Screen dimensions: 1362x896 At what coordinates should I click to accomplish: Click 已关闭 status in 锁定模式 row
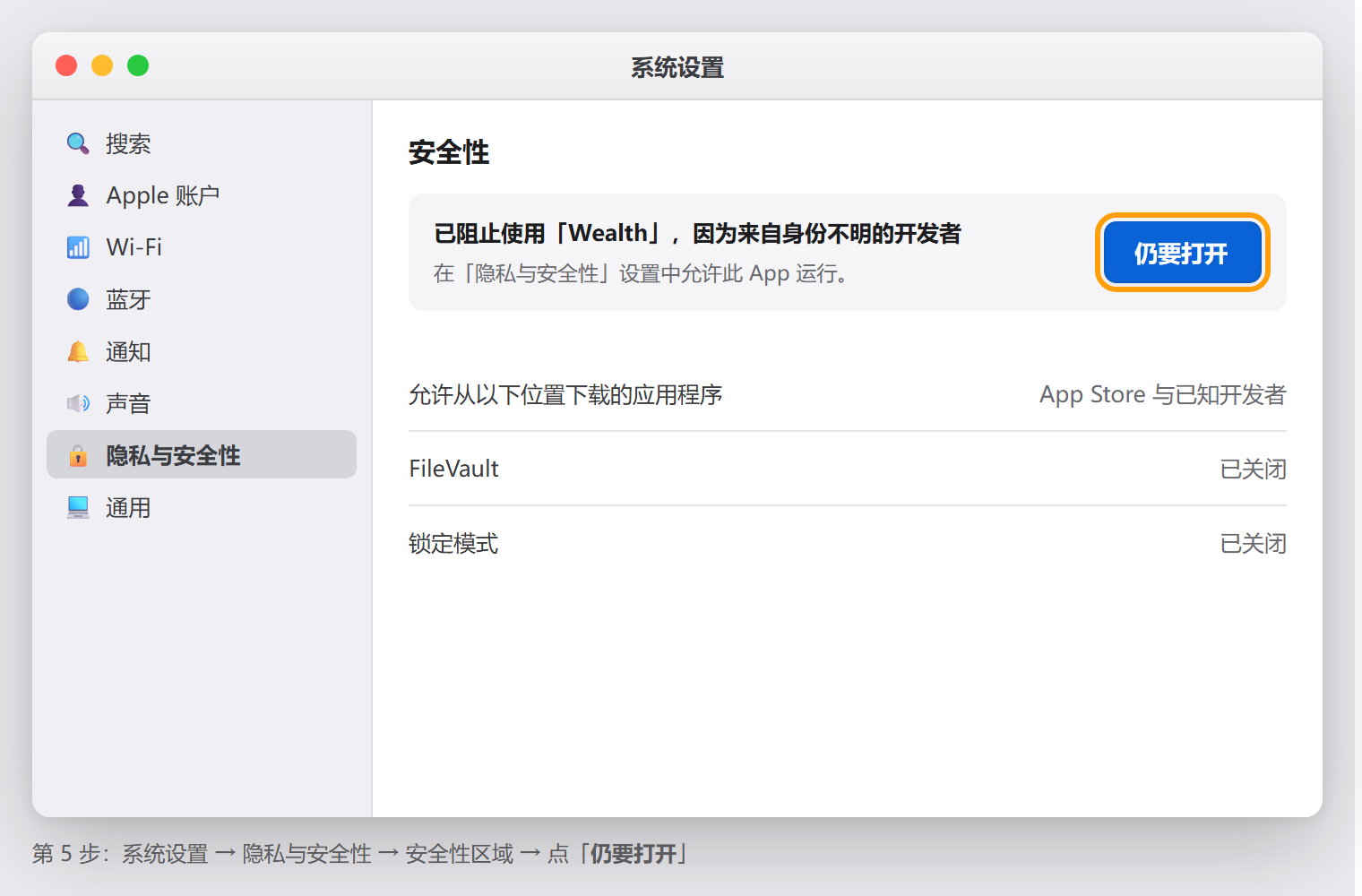click(x=1253, y=543)
